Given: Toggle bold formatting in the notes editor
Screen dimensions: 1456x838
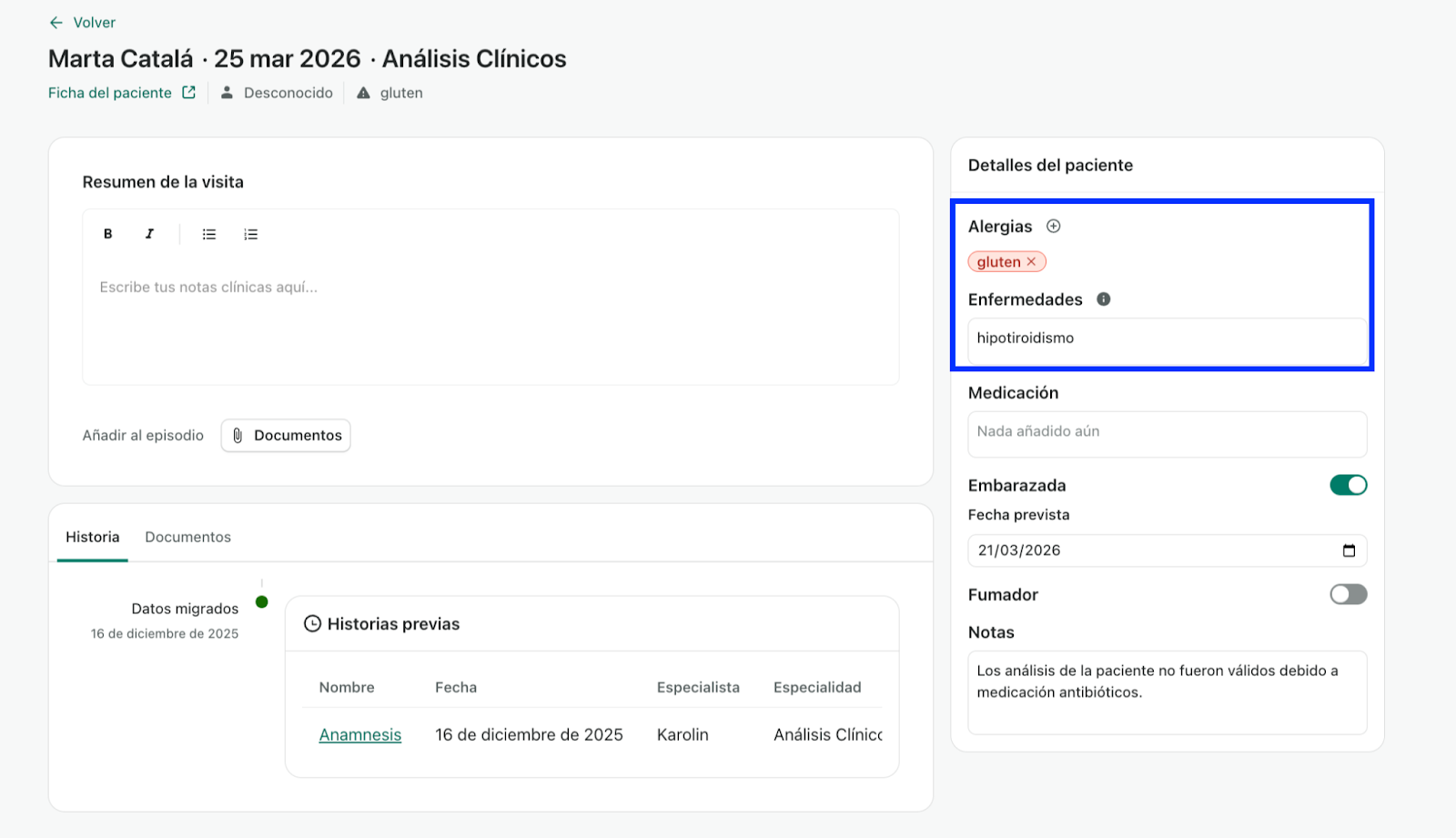Looking at the screenshot, I should click(x=107, y=234).
